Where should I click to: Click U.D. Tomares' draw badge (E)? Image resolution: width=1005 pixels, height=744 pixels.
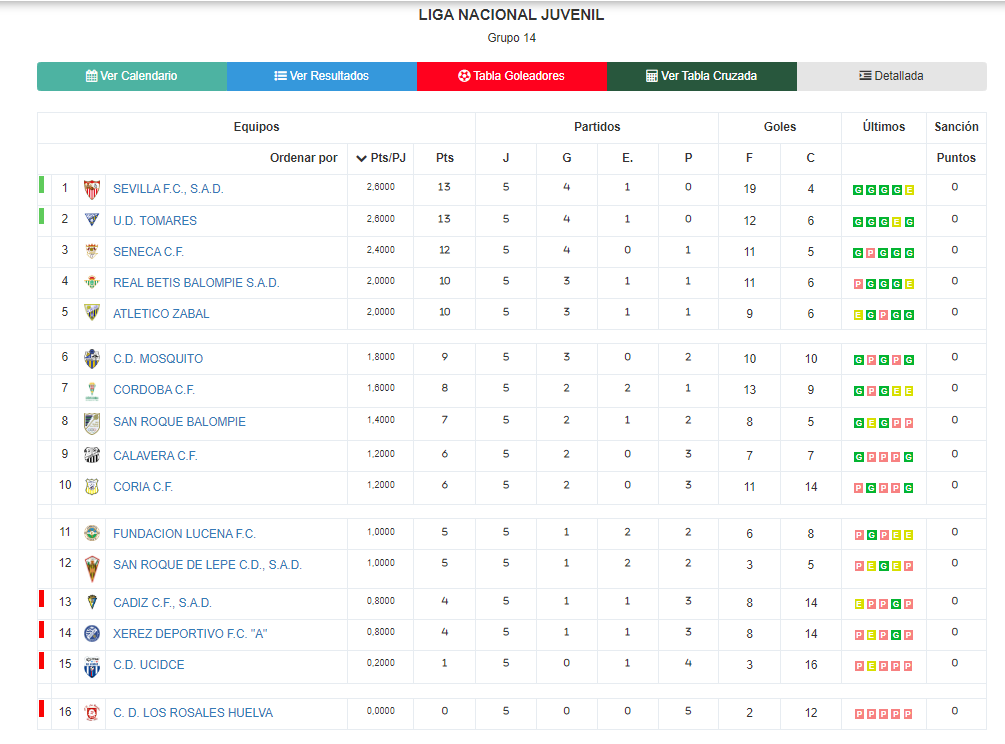point(896,222)
